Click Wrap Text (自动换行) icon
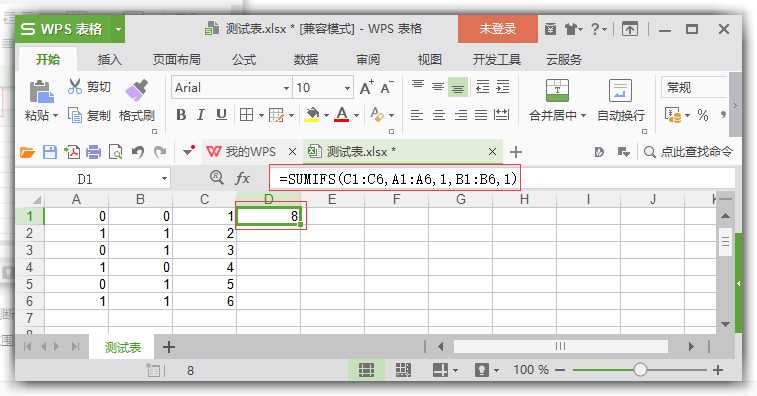Screen dimensions: 757x396 pos(620,91)
